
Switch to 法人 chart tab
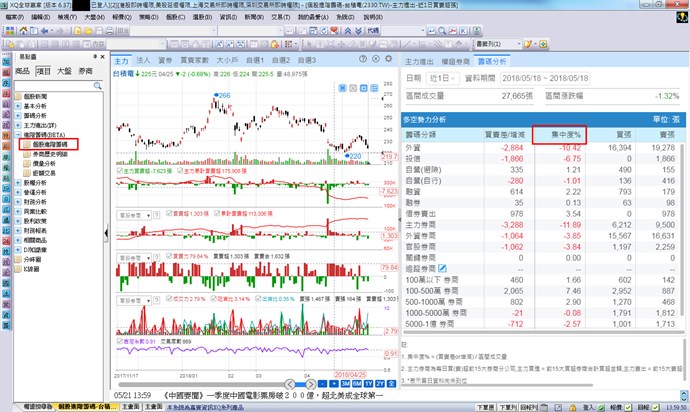pos(143,60)
